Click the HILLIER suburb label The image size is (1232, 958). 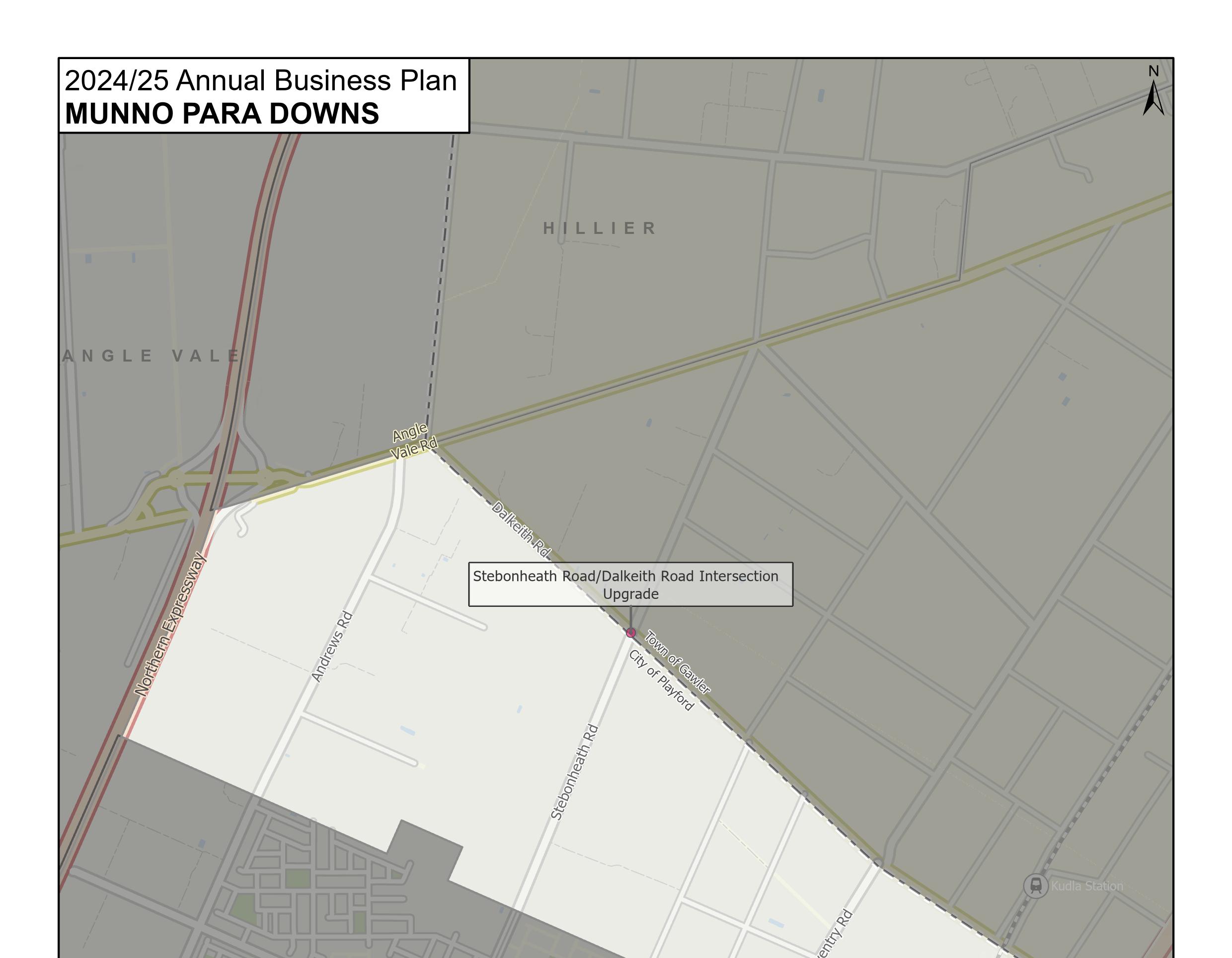coord(600,228)
